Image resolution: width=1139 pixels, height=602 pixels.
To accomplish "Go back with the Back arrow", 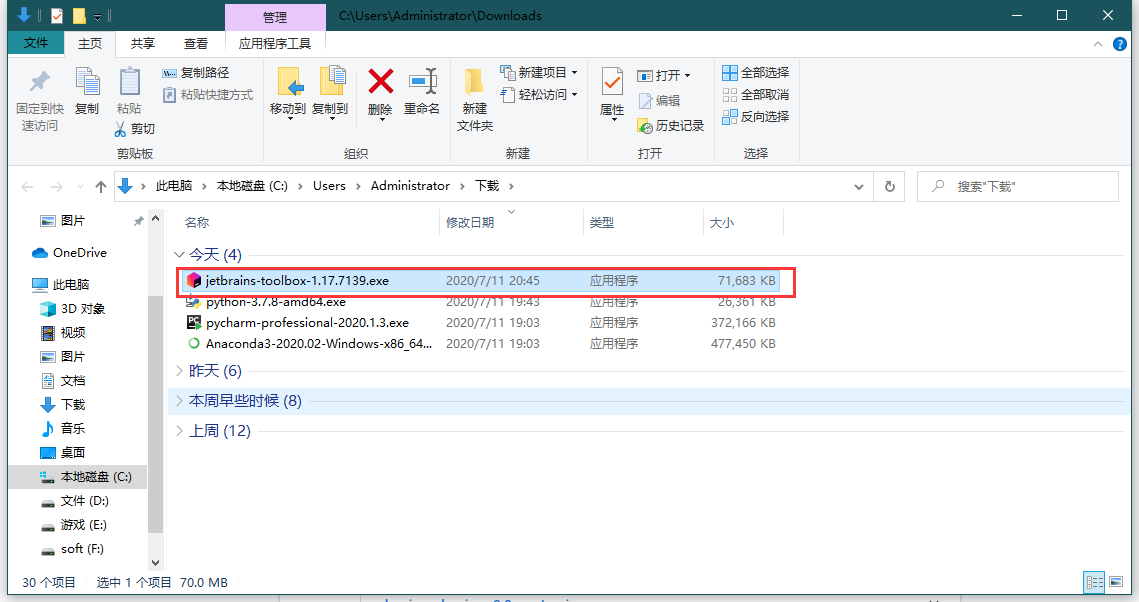I will click(28, 187).
